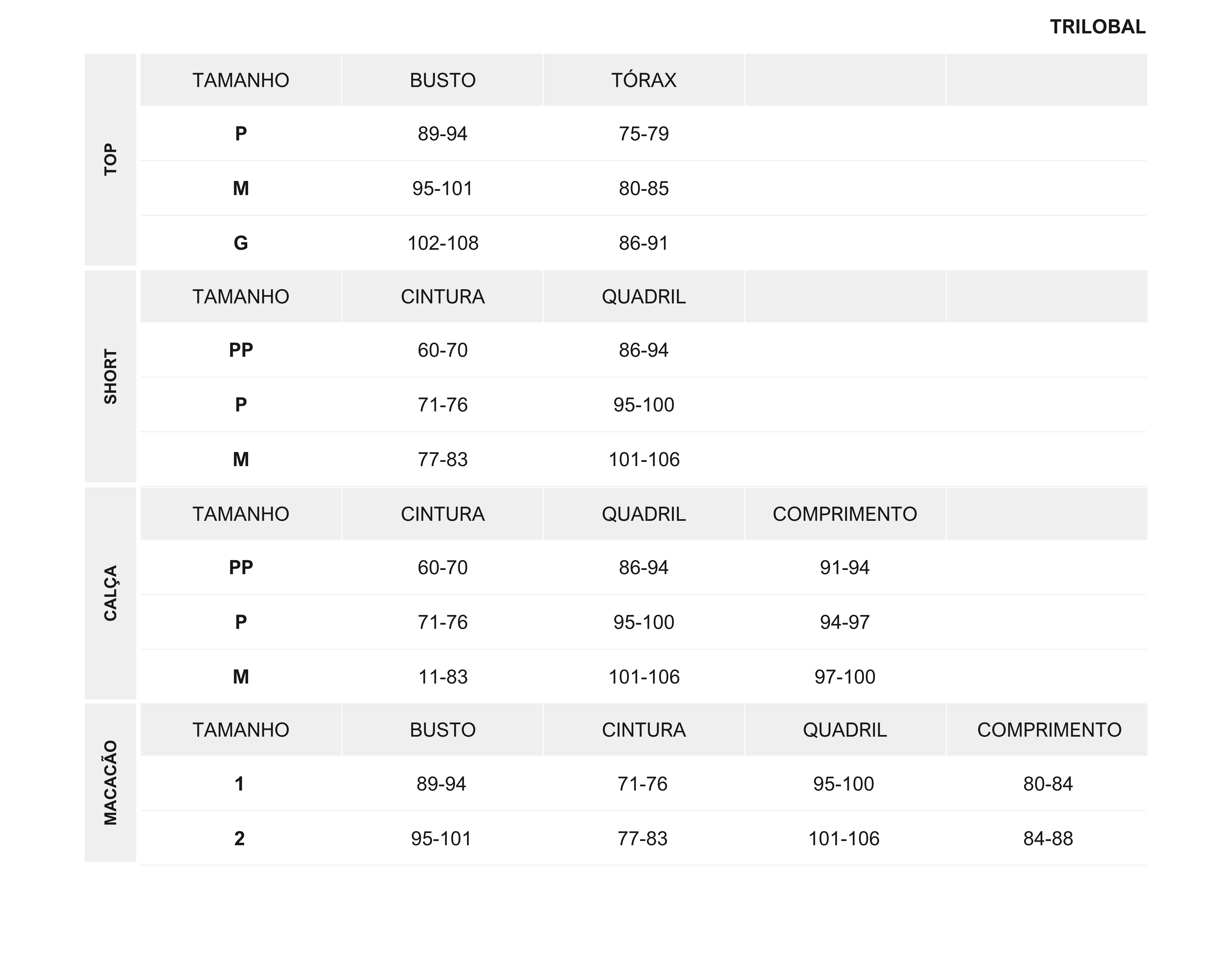Click the 97-100 comprimento value

pyautogui.click(x=845, y=677)
